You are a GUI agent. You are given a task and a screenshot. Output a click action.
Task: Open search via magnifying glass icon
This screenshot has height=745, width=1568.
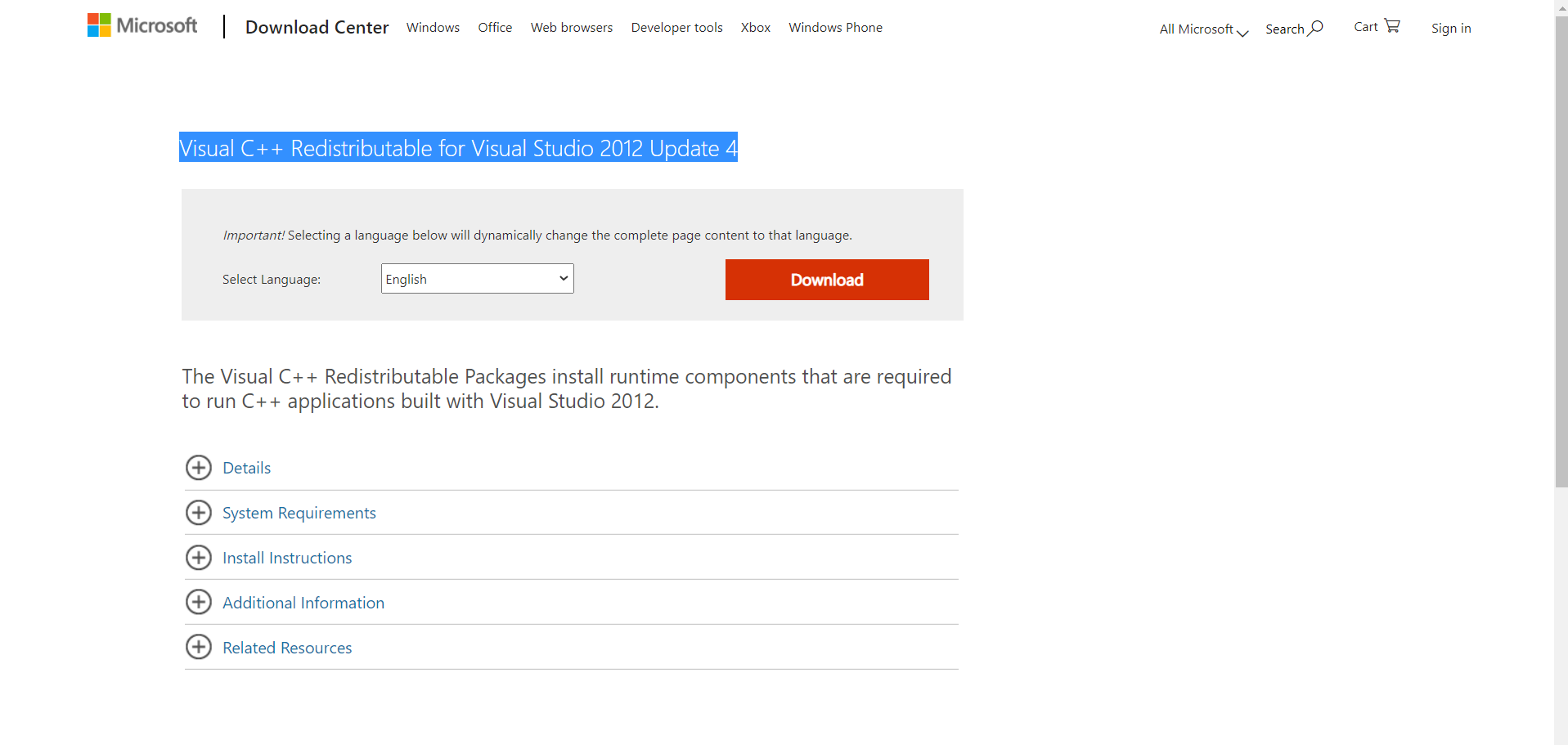click(1315, 29)
